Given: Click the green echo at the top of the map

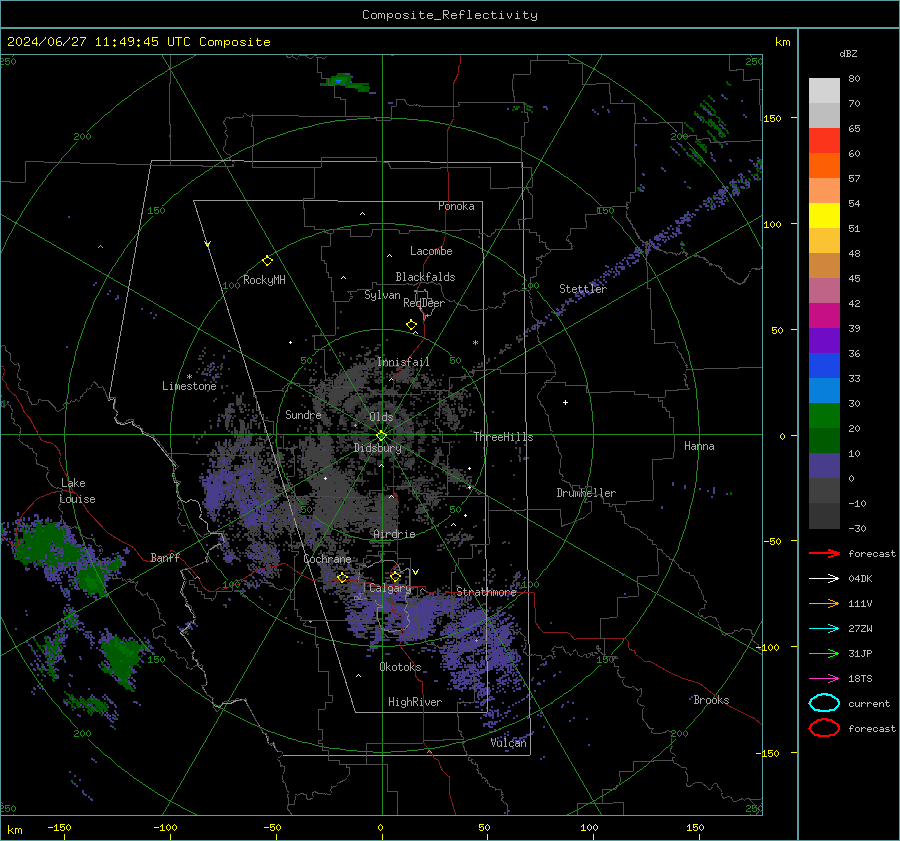Looking at the screenshot, I should point(344,82).
